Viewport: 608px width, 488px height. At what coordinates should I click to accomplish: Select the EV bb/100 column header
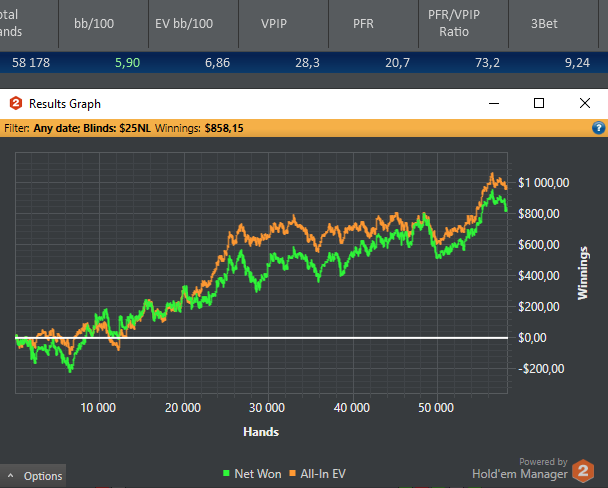[188, 20]
